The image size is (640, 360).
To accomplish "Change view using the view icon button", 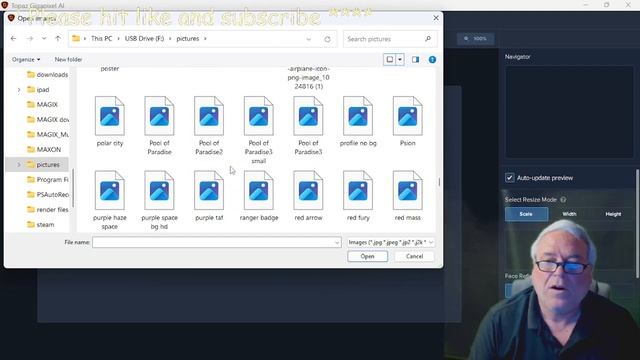I will (x=390, y=60).
